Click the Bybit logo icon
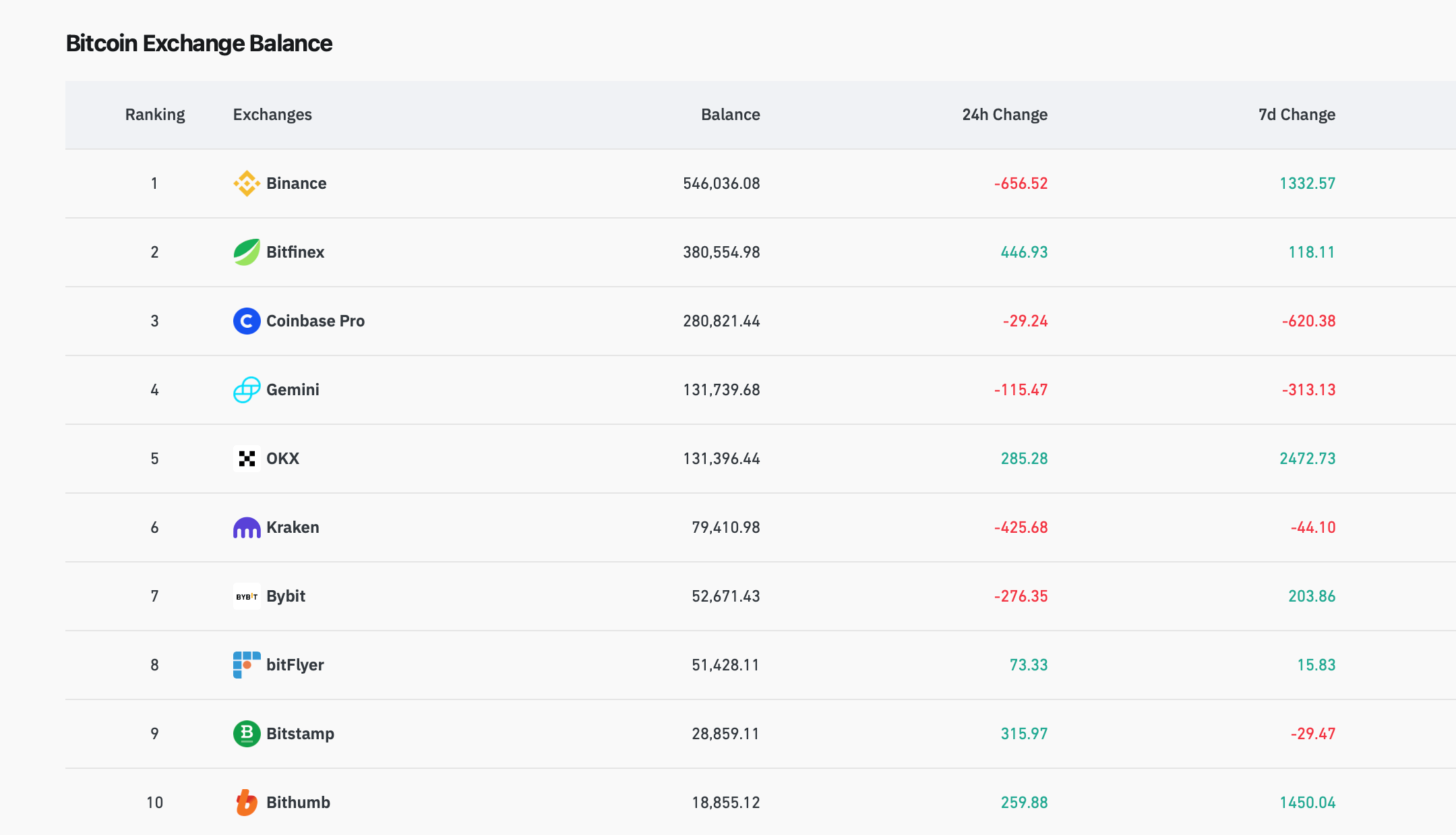The image size is (1456, 835). [x=247, y=596]
